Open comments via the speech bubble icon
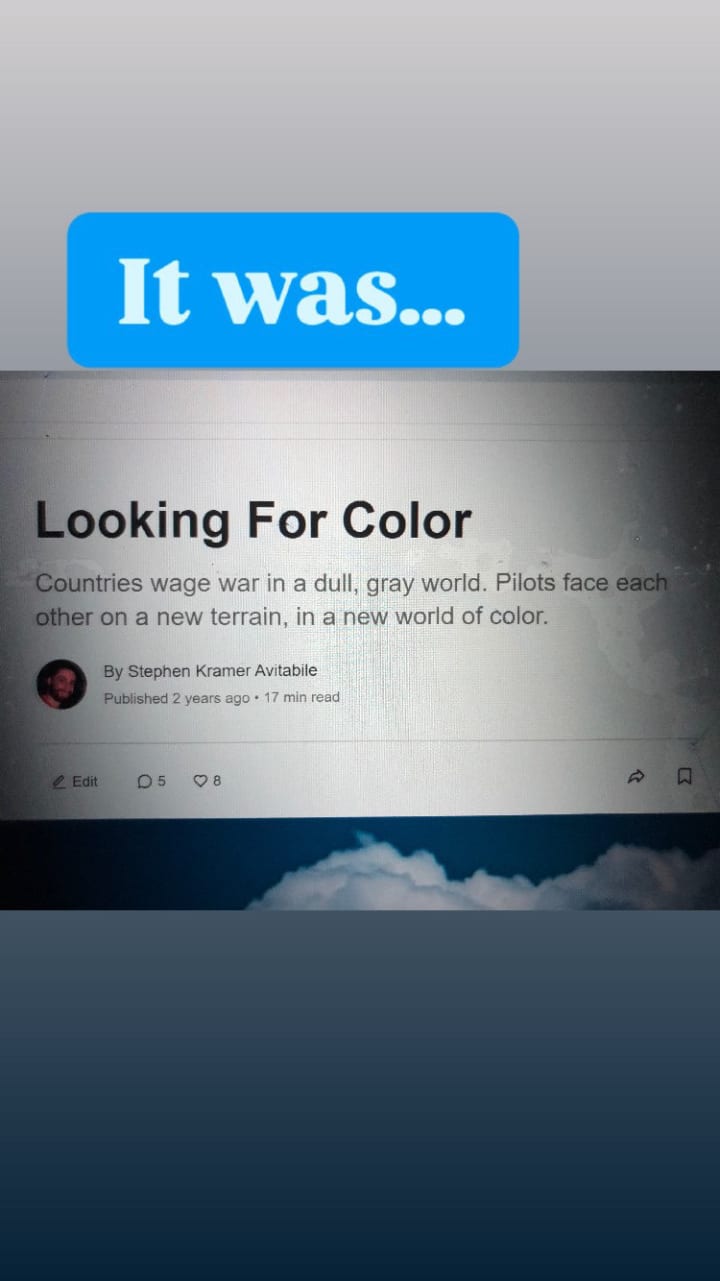Viewport: 720px width, 1281px height. click(144, 781)
